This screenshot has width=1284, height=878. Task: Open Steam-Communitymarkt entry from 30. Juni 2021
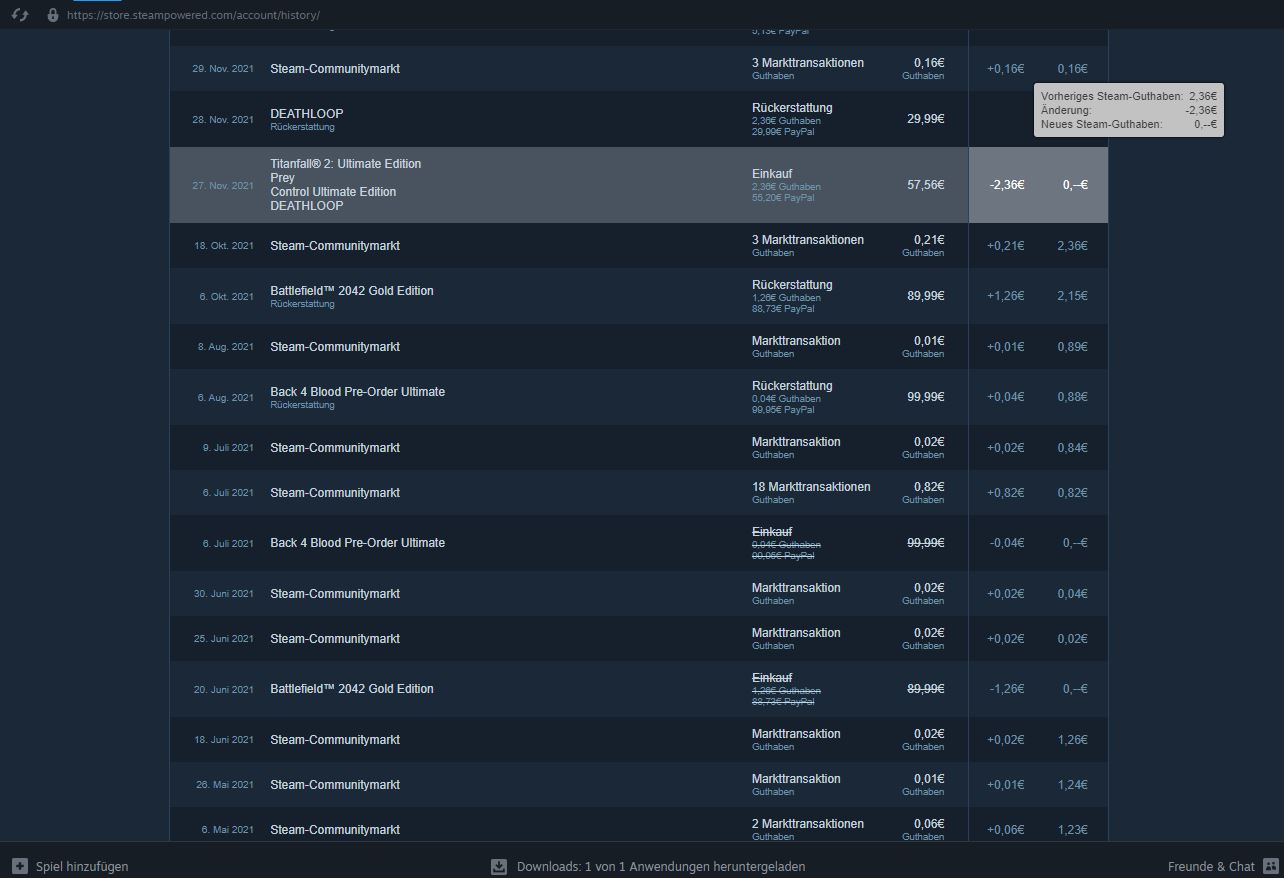639,594
